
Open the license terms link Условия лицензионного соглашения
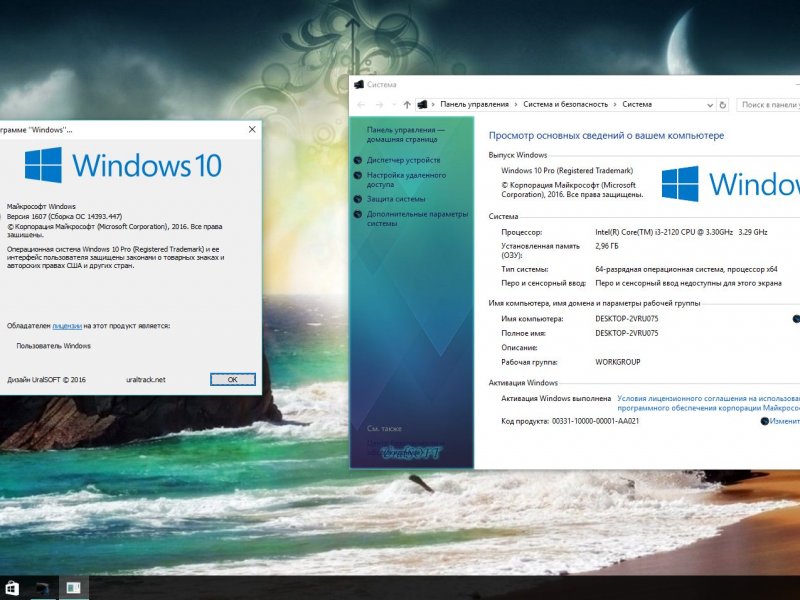708,403
